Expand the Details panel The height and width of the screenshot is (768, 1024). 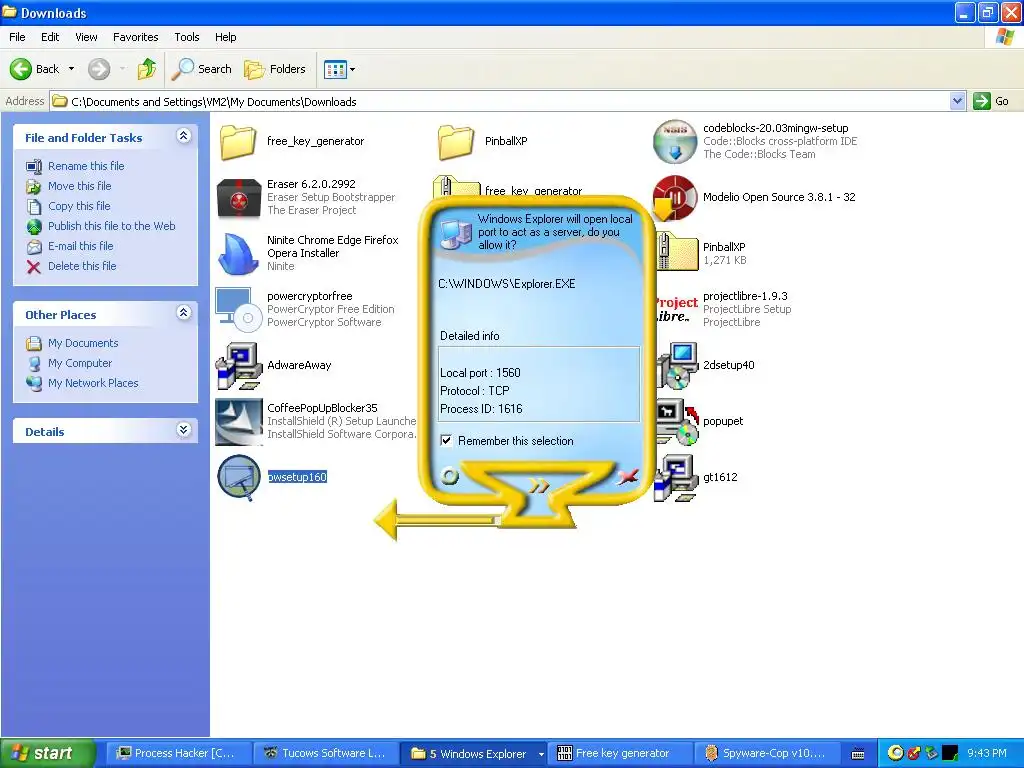[184, 430]
